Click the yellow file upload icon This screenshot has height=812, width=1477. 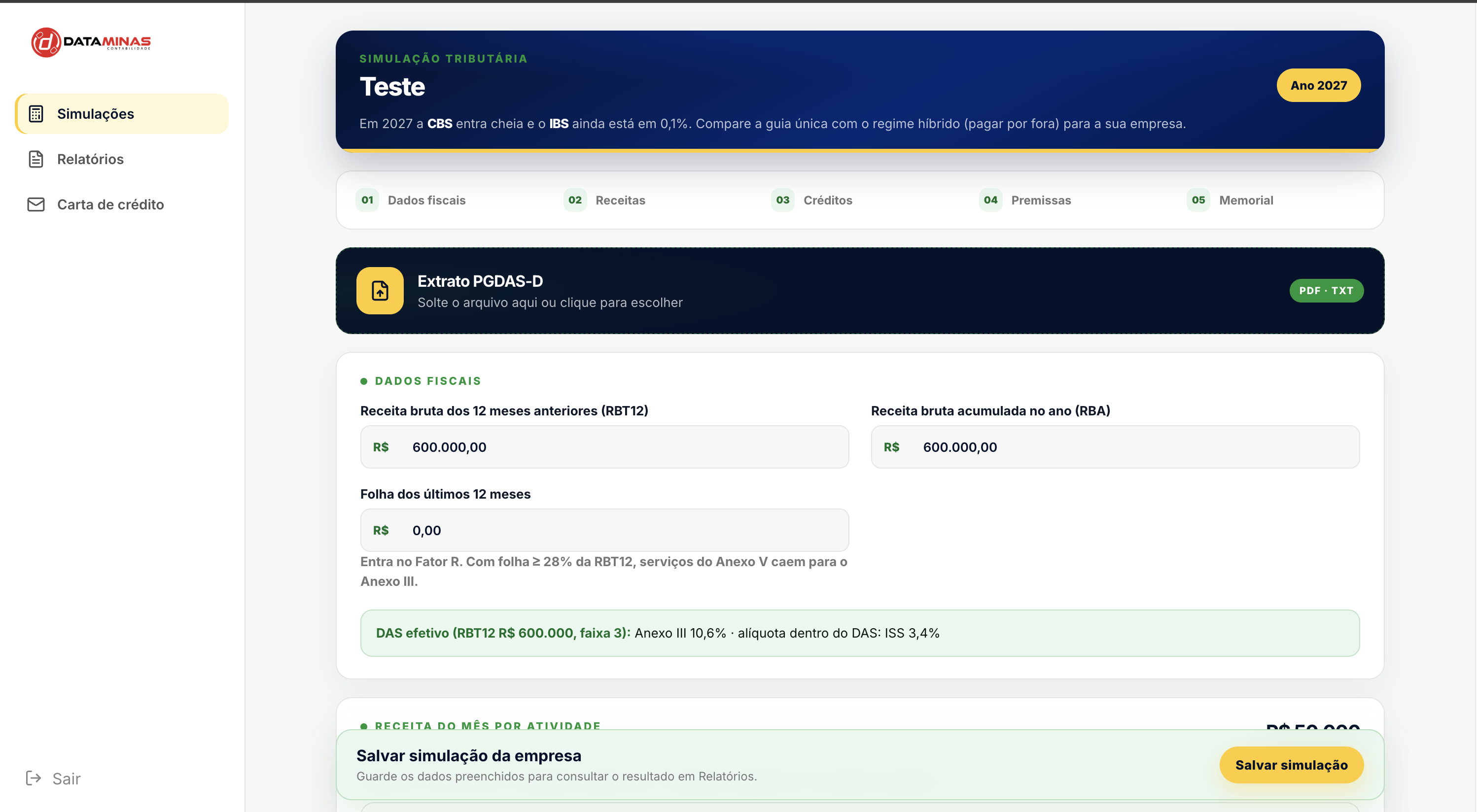380,291
